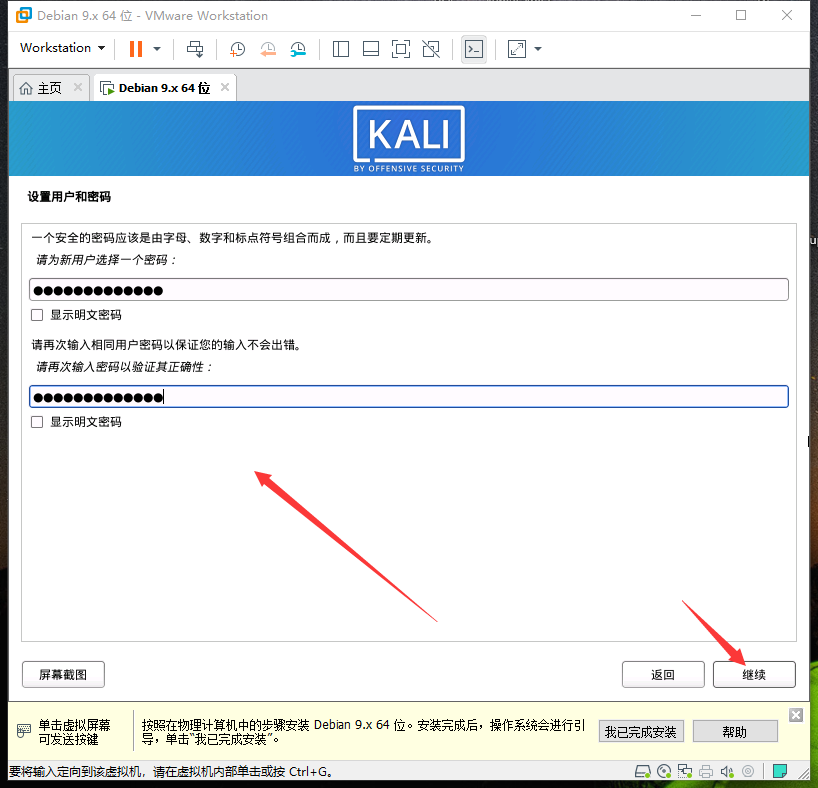Screen dimensions: 818x788
Task: Revert virtual machine to previous snapshot
Action: point(268,49)
